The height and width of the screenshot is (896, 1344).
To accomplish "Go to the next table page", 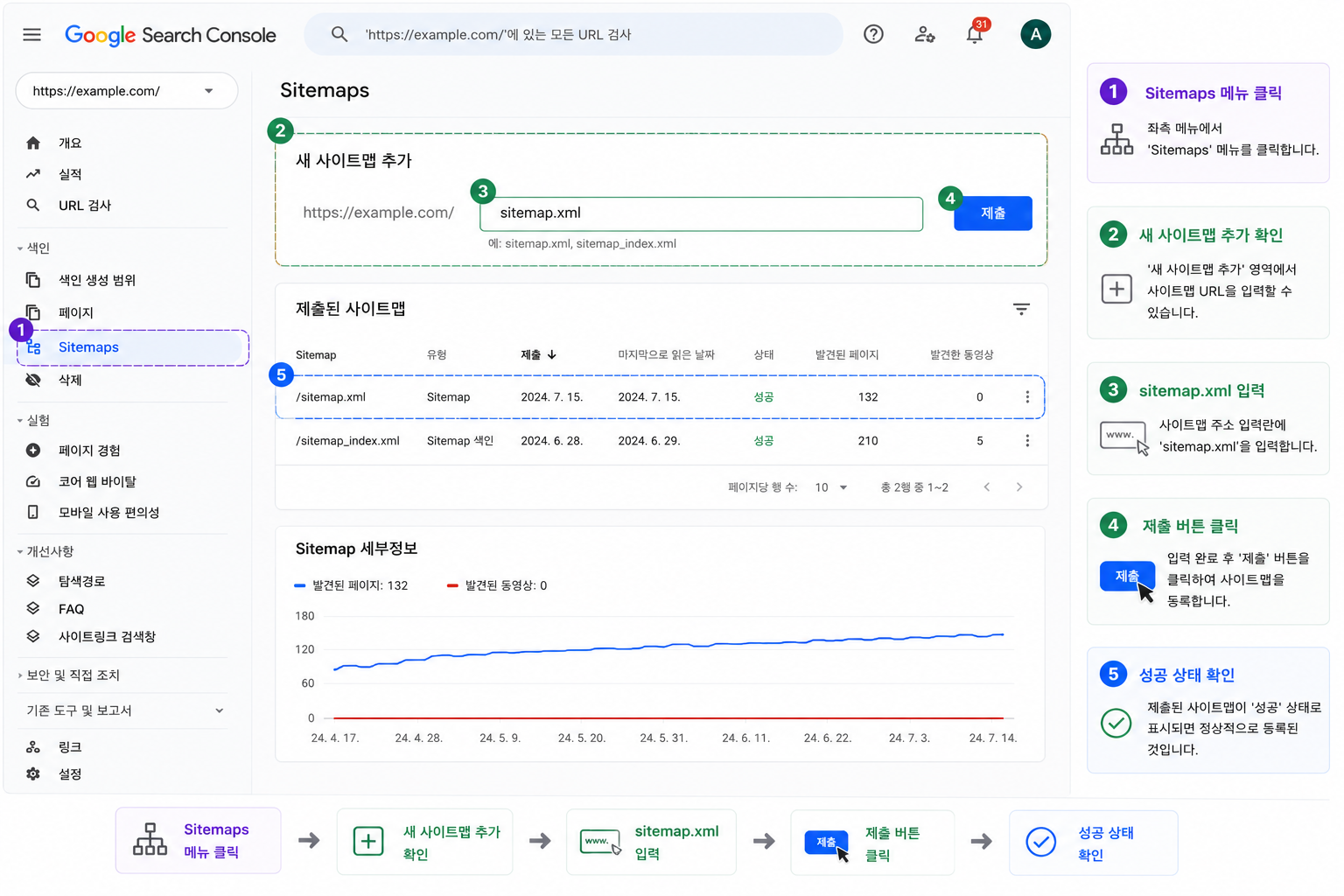I will pyautogui.click(x=1019, y=487).
